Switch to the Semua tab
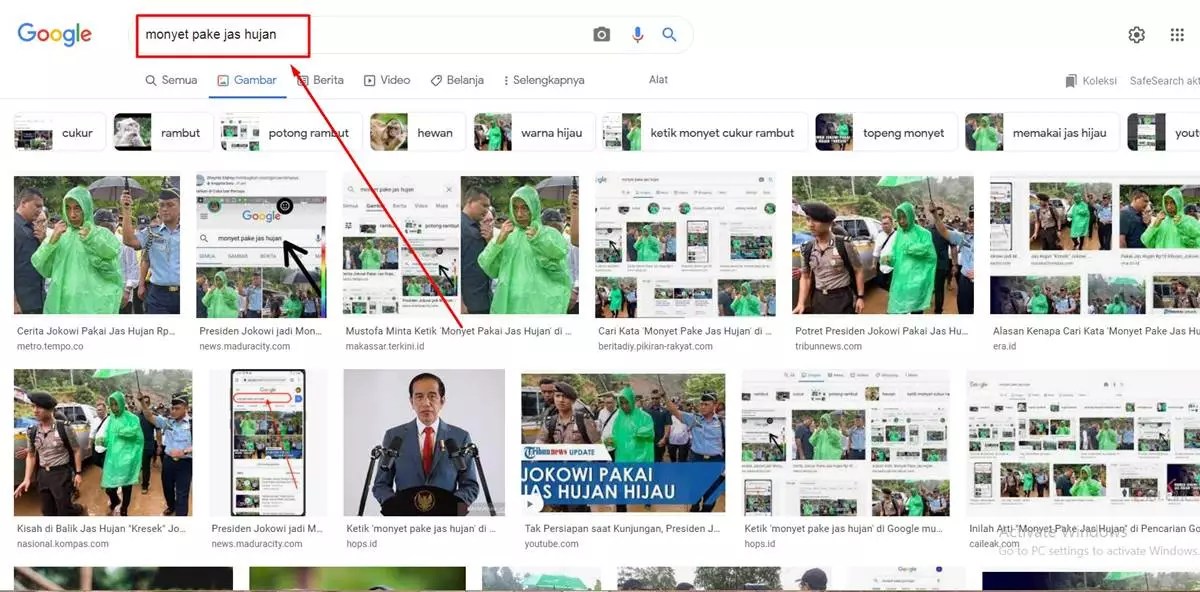Screen dimensions: 1200x592 tap(171, 80)
